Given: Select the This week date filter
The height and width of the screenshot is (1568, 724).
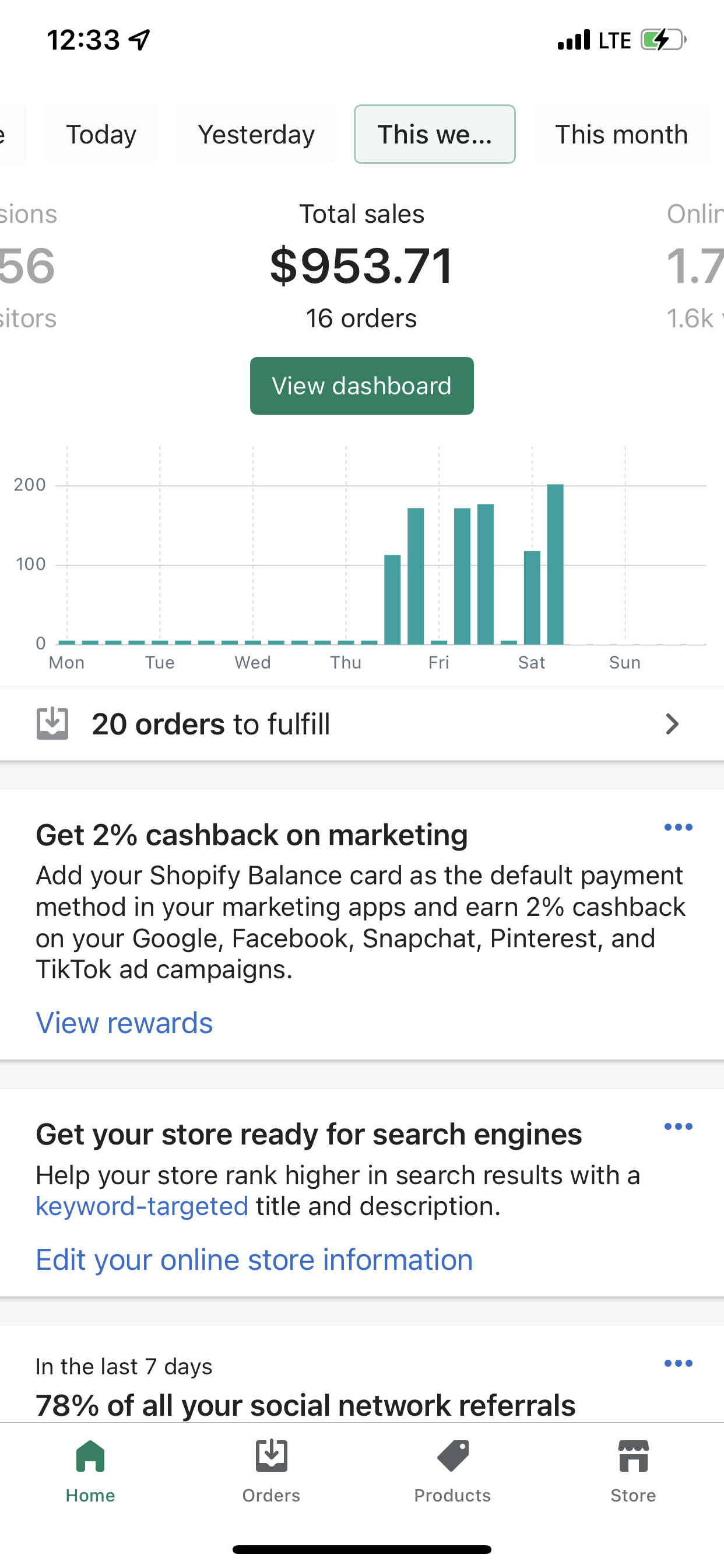Looking at the screenshot, I should 434,135.
